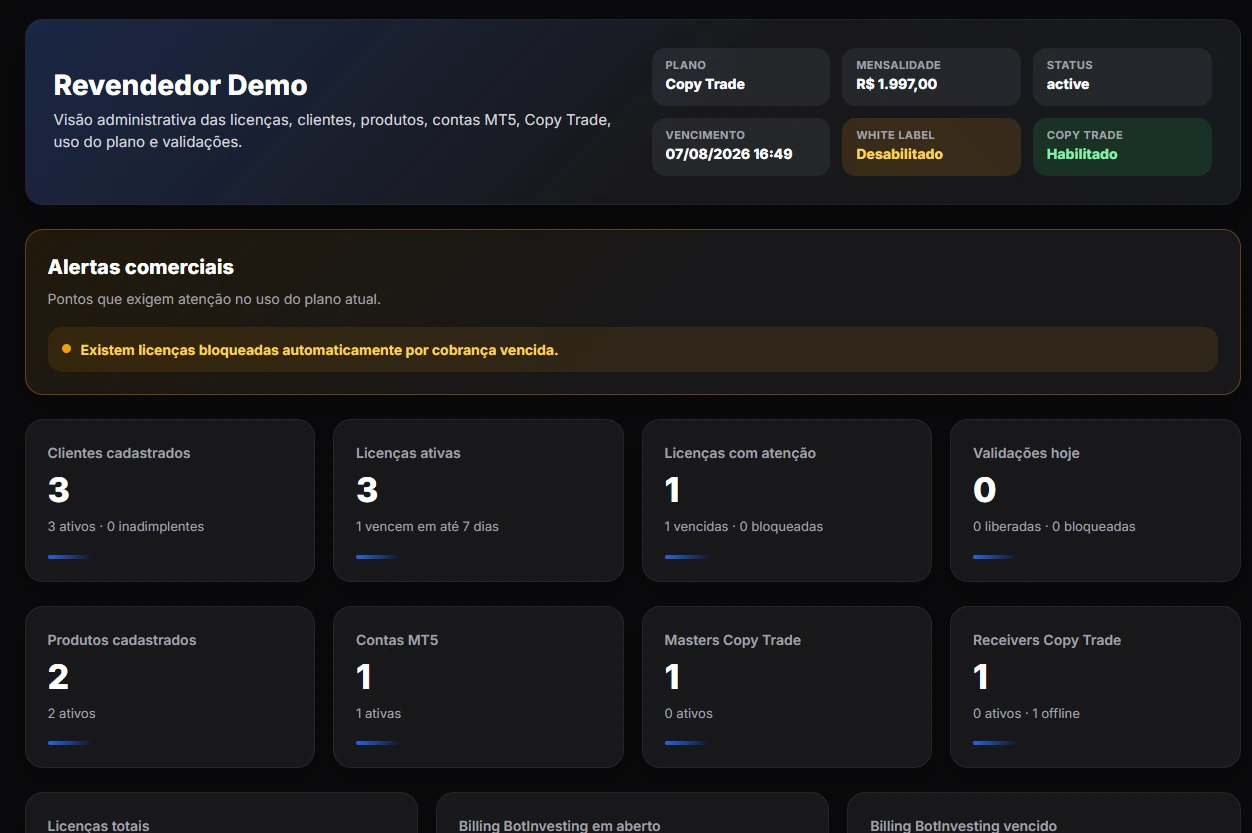This screenshot has width=1252, height=833.
Task: Open the blocked licenses alert message
Action: pyautogui.click(x=632, y=350)
